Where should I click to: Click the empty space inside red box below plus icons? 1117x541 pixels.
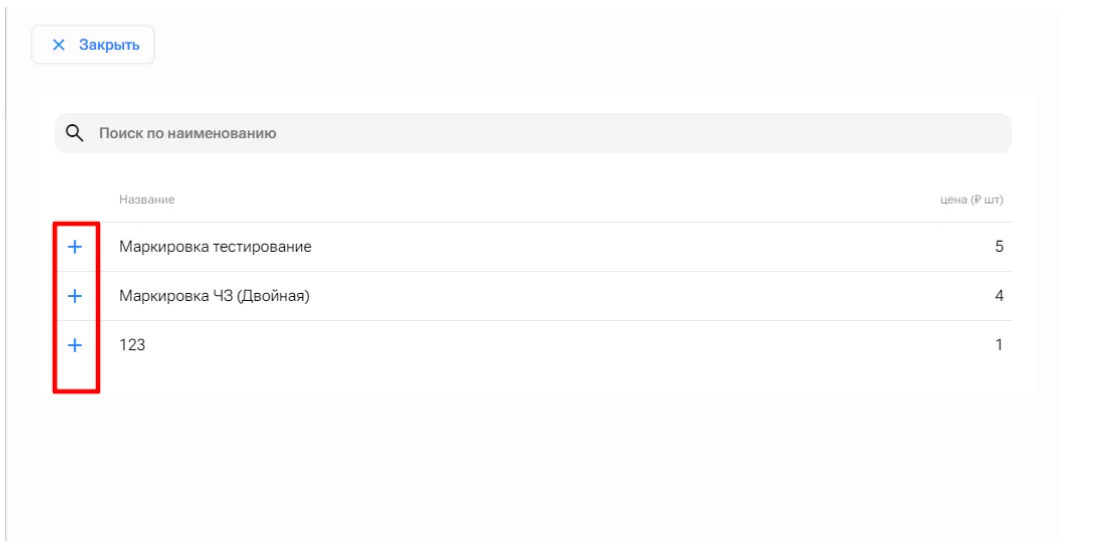click(x=76, y=375)
